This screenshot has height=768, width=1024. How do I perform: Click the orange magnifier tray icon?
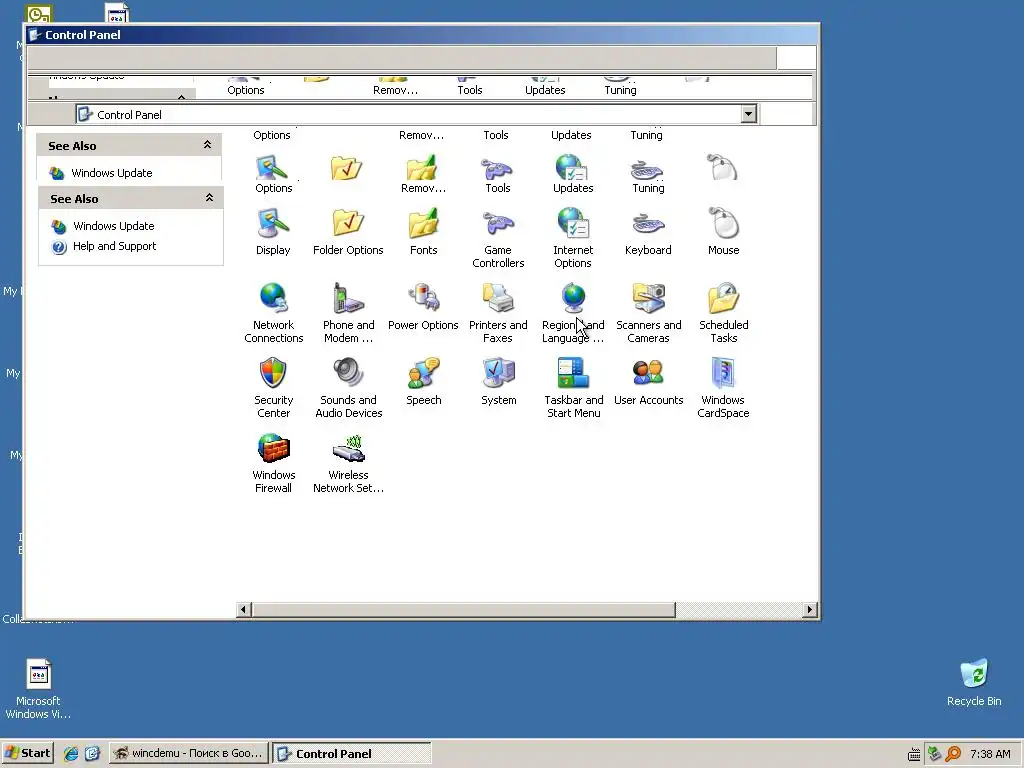click(953, 754)
